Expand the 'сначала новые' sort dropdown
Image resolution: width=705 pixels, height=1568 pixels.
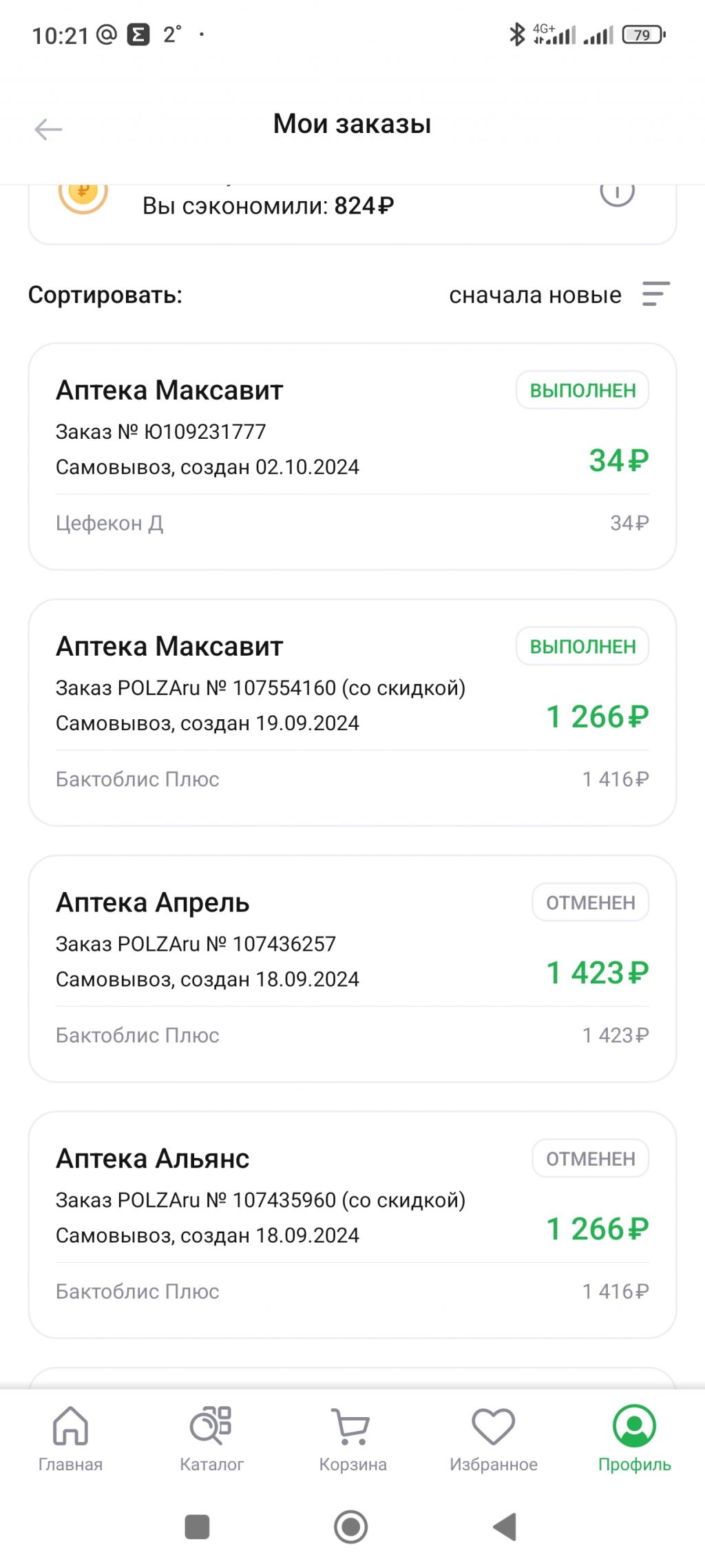pyautogui.click(x=535, y=295)
